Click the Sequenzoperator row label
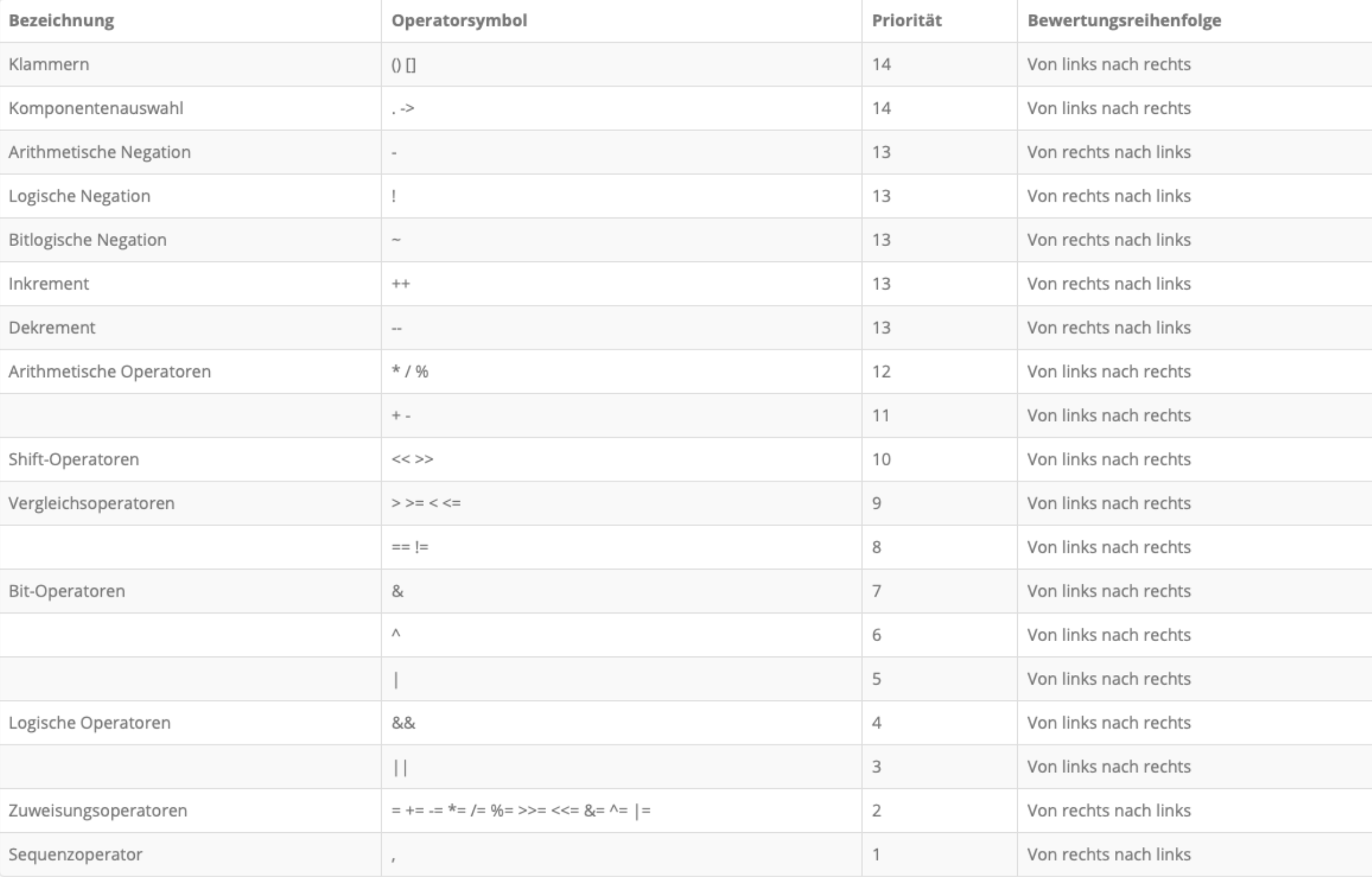Screen dimensions: 1372x877 [75, 854]
